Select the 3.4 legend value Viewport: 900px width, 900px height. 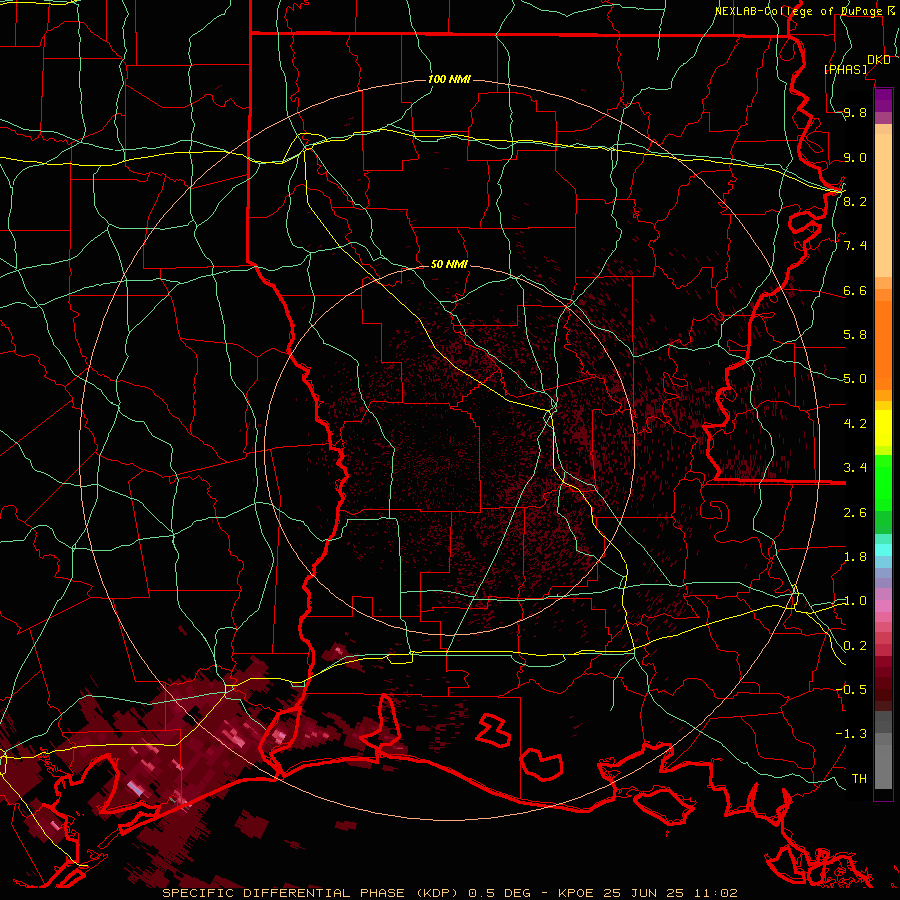pyautogui.click(x=855, y=468)
